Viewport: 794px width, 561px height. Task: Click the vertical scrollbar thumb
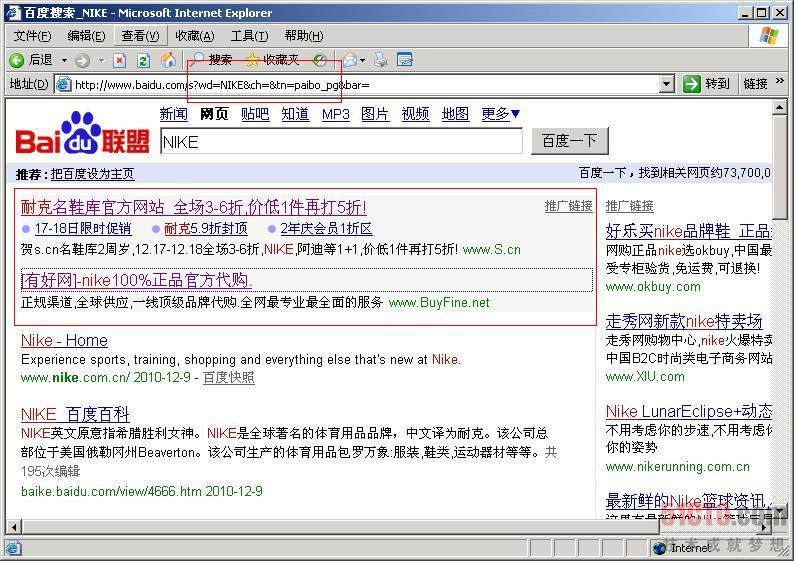click(779, 167)
